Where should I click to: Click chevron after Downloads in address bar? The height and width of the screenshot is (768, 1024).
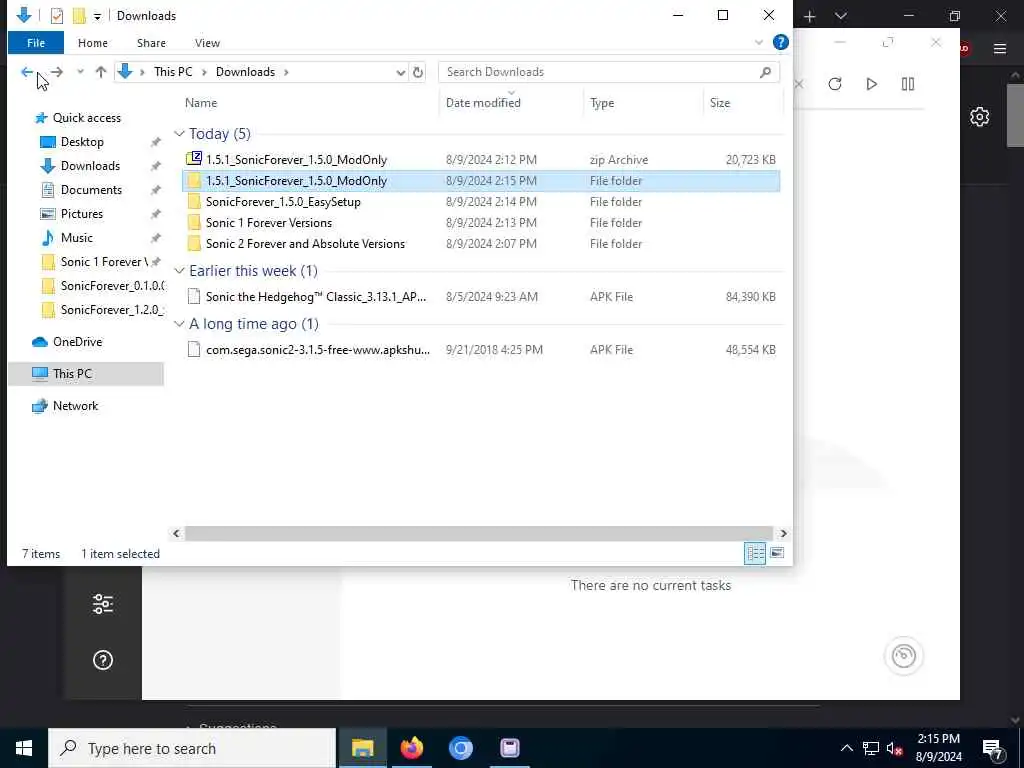click(x=286, y=72)
